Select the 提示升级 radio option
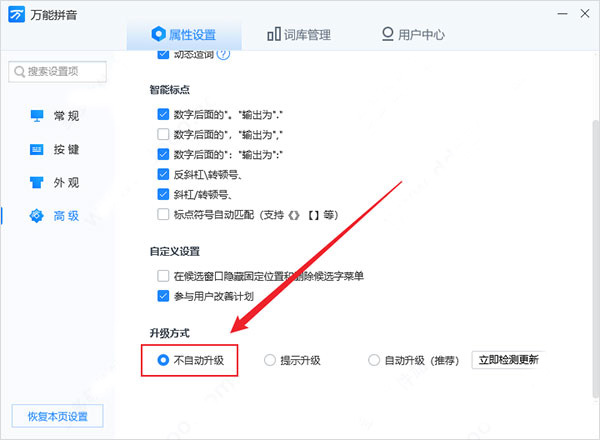The width and height of the screenshot is (600, 440). [x=270, y=360]
